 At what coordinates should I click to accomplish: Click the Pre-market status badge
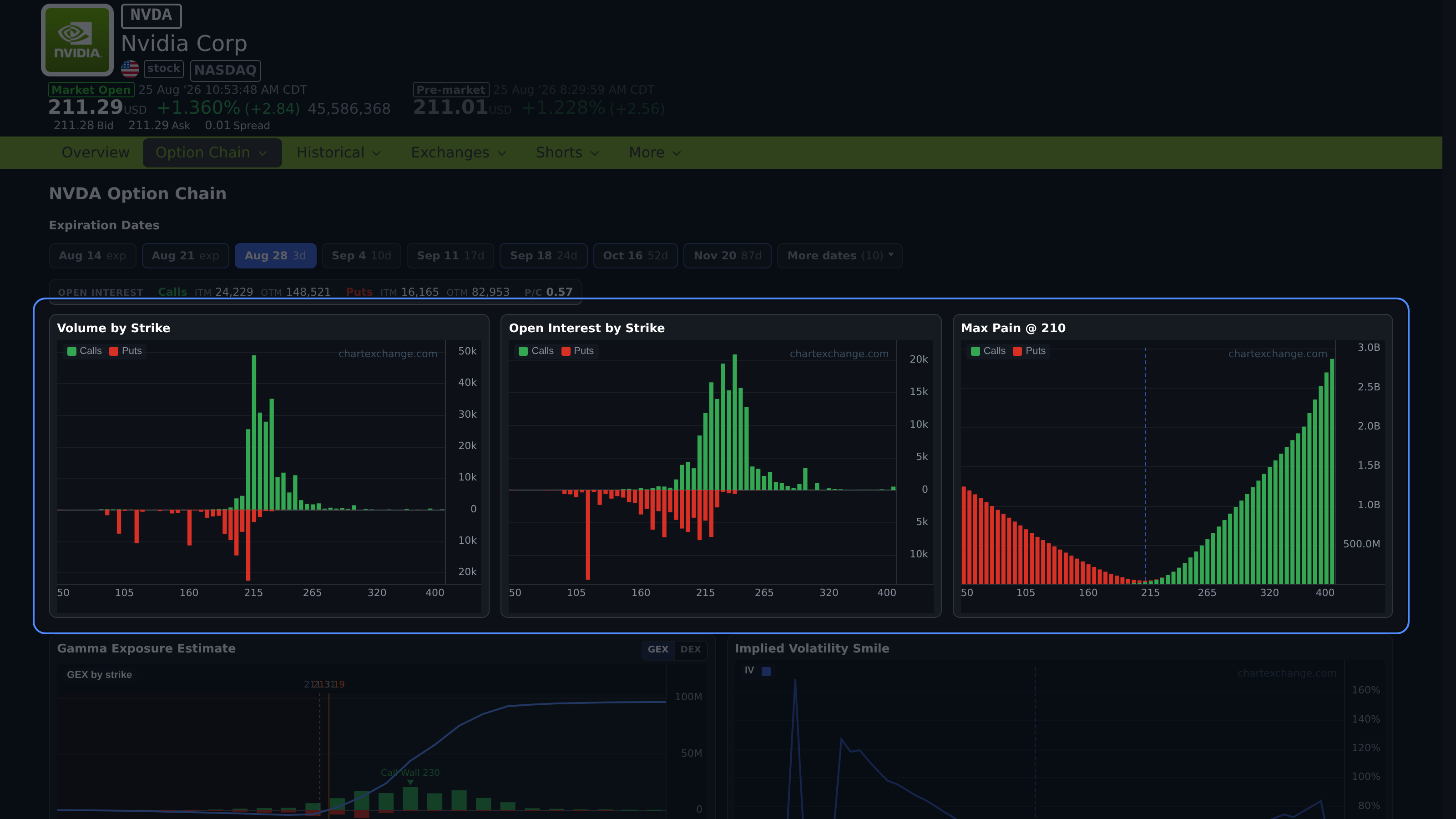point(450,90)
